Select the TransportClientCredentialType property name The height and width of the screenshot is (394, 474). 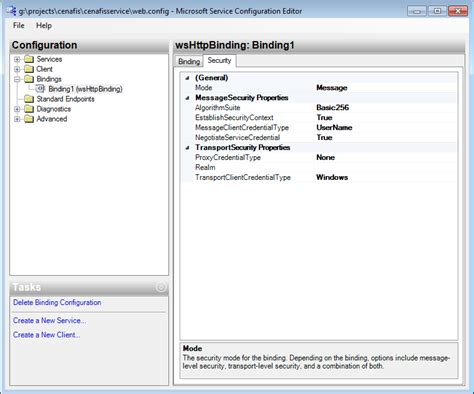[x=243, y=177]
